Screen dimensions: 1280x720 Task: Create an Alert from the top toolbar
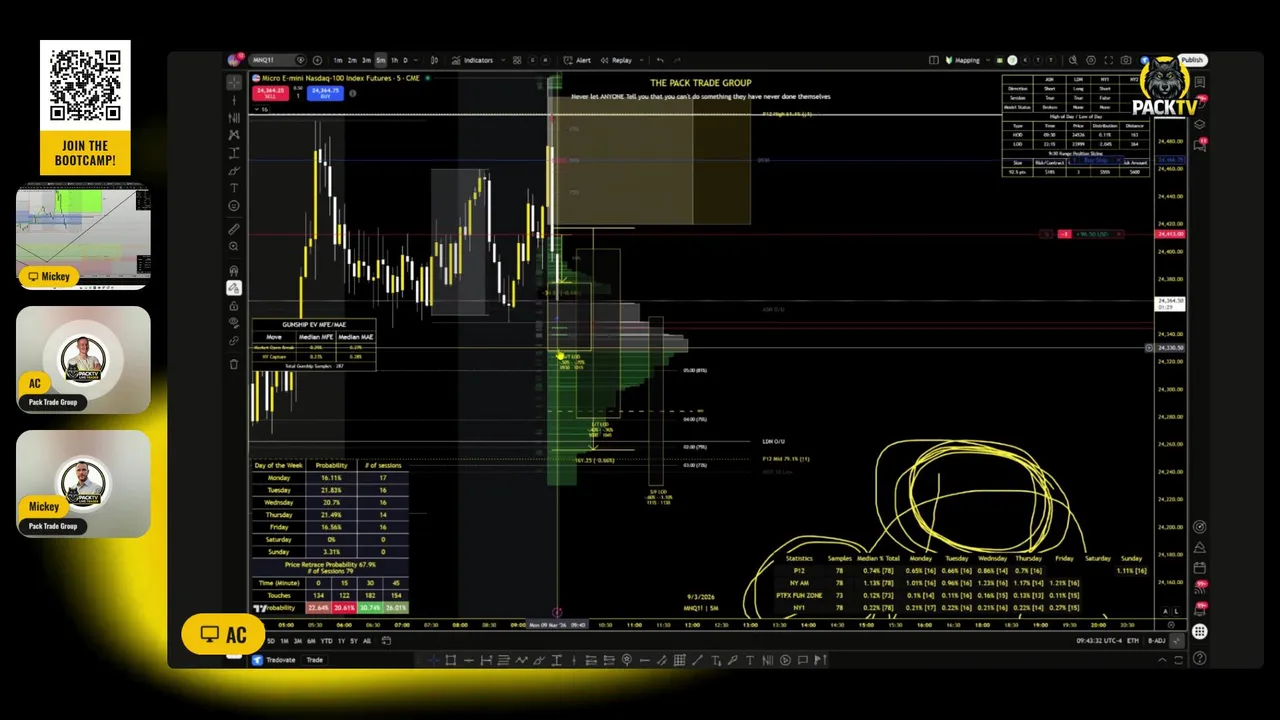[x=578, y=60]
